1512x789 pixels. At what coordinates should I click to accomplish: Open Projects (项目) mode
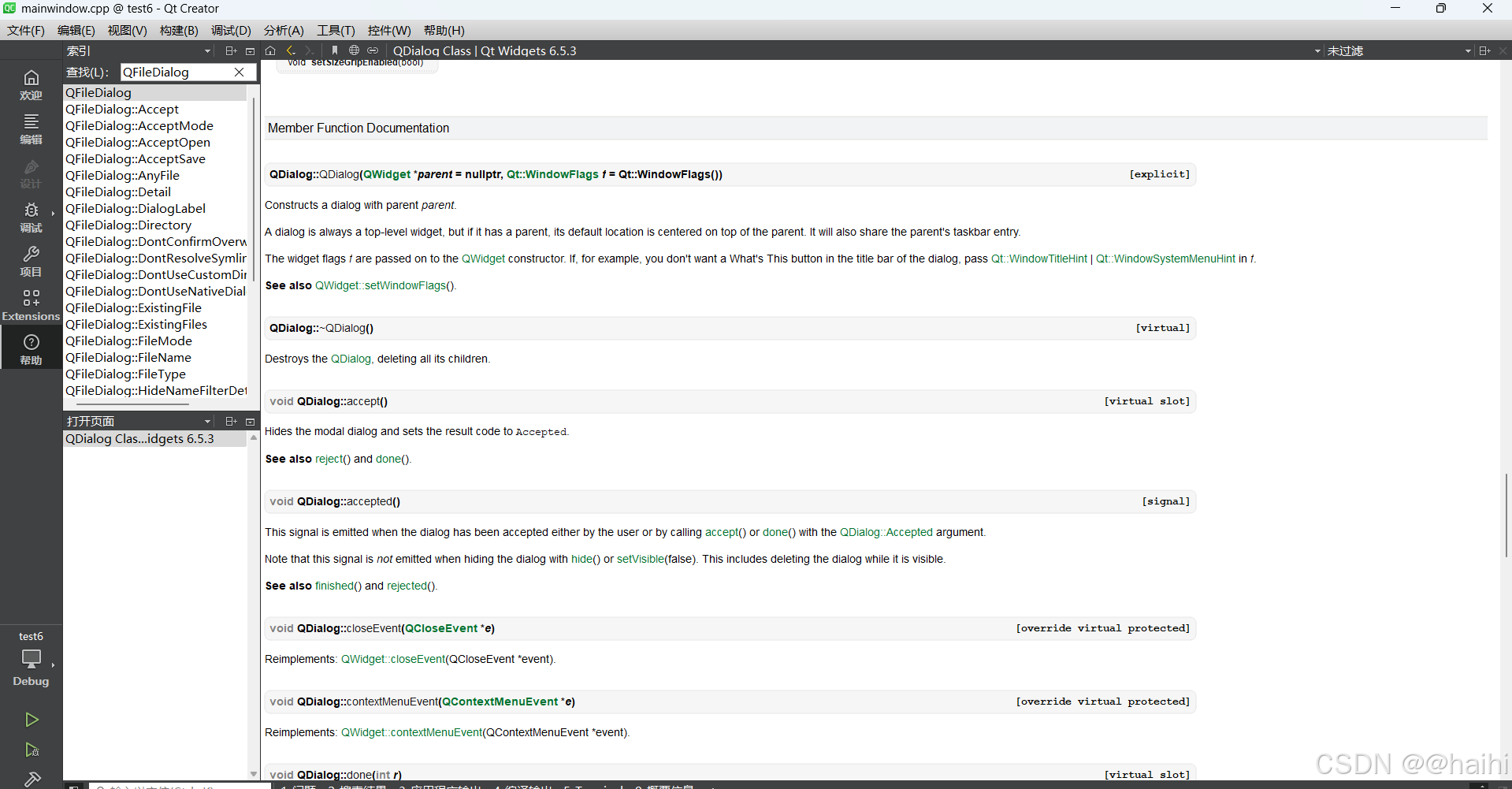coord(31,262)
